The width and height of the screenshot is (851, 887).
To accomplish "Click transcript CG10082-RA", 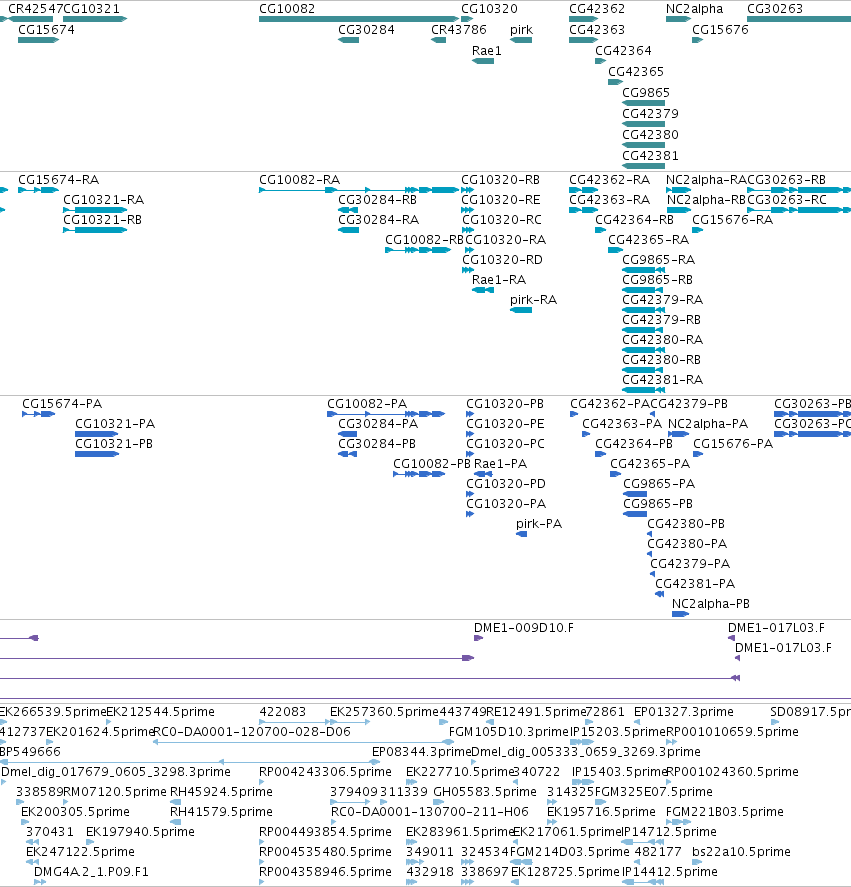I will click(359, 190).
